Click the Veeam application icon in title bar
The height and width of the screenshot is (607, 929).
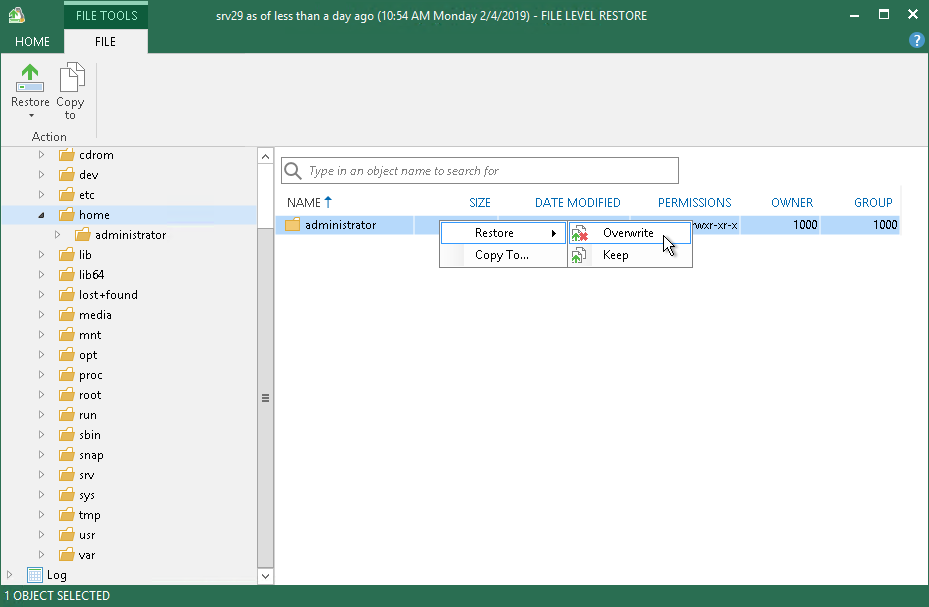click(17, 15)
